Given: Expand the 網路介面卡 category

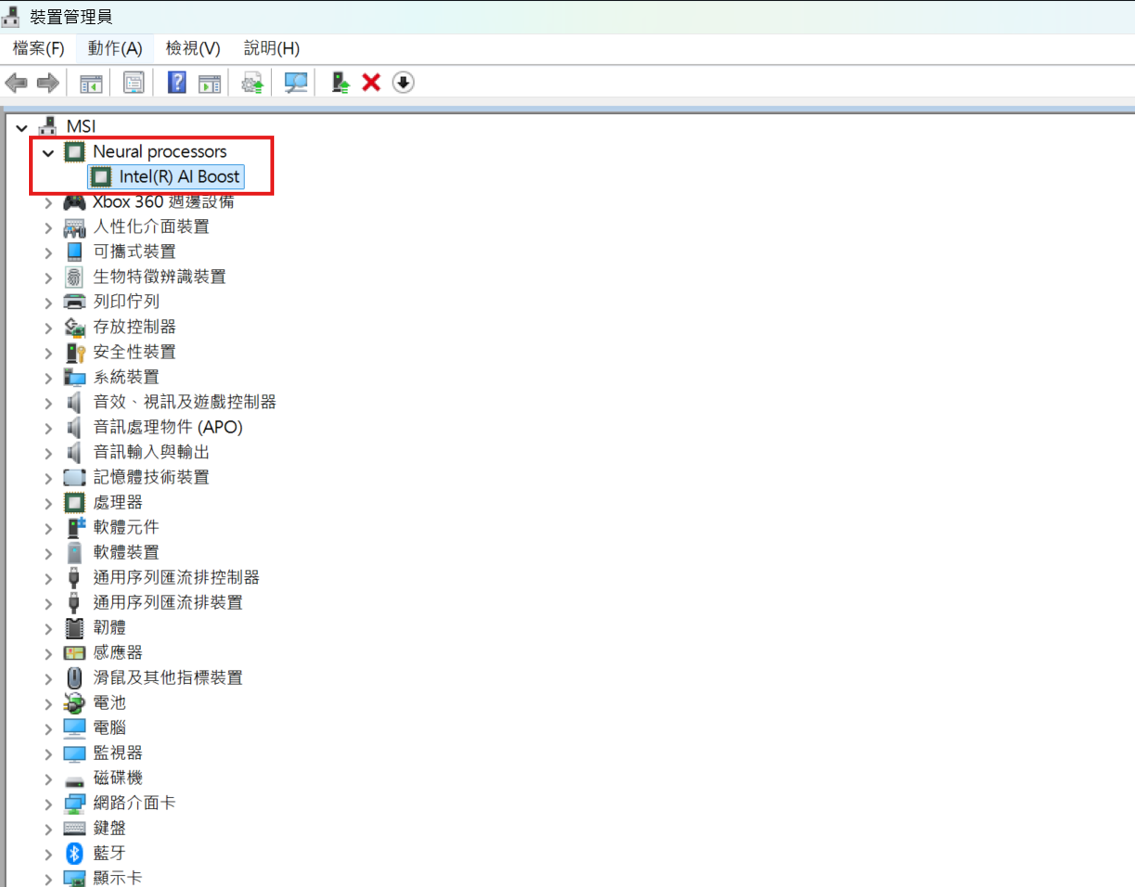Looking at the screenshot, I should (48, 804).
